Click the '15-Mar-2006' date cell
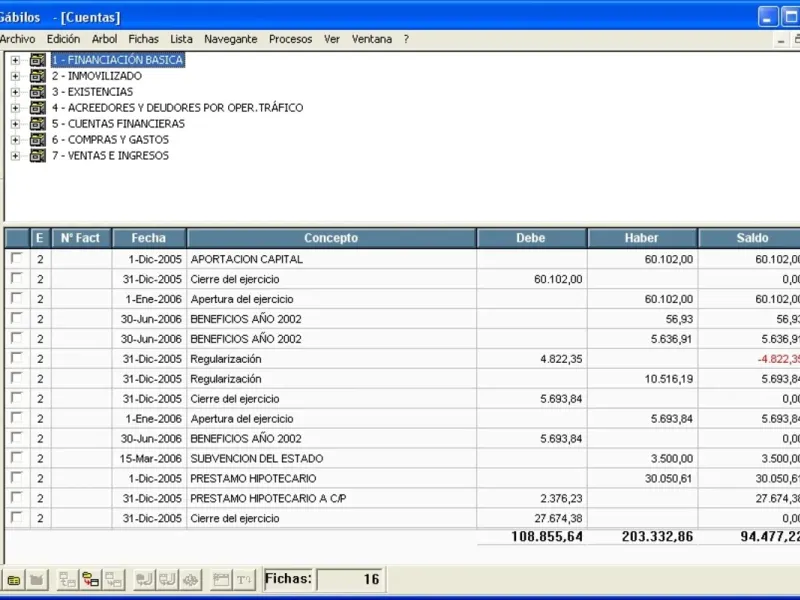The width and height of the screenshot is (800, 600). tap(151, 459)
